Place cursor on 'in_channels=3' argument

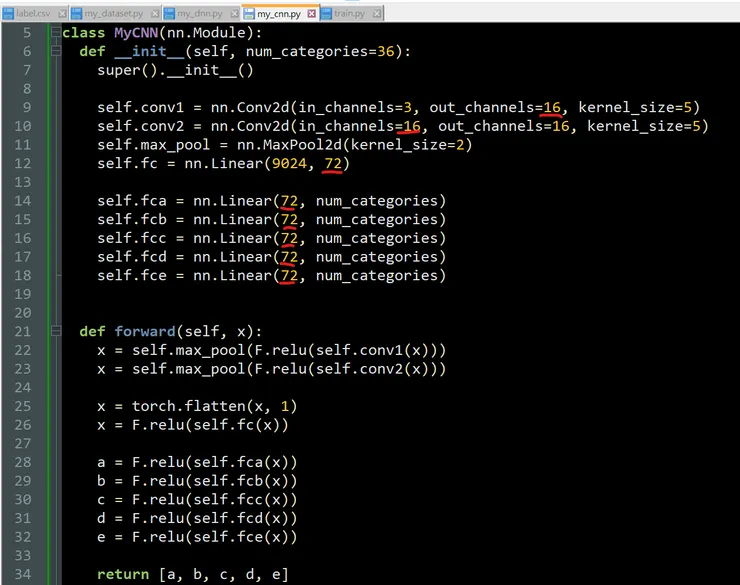(354, 107)
